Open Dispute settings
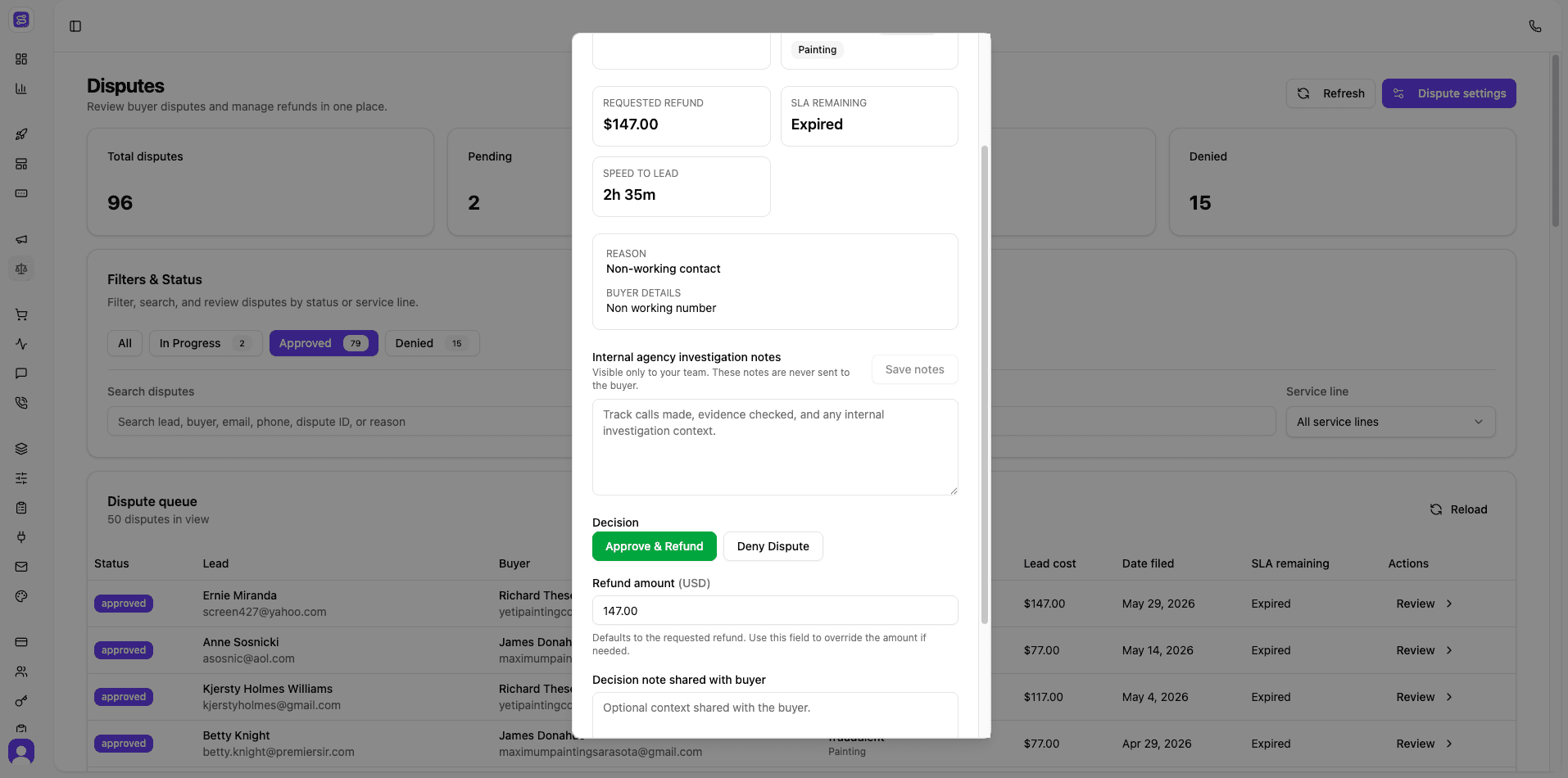Image resolution: width=1568 pixels, height=778 pixels. pos(1448,93)
